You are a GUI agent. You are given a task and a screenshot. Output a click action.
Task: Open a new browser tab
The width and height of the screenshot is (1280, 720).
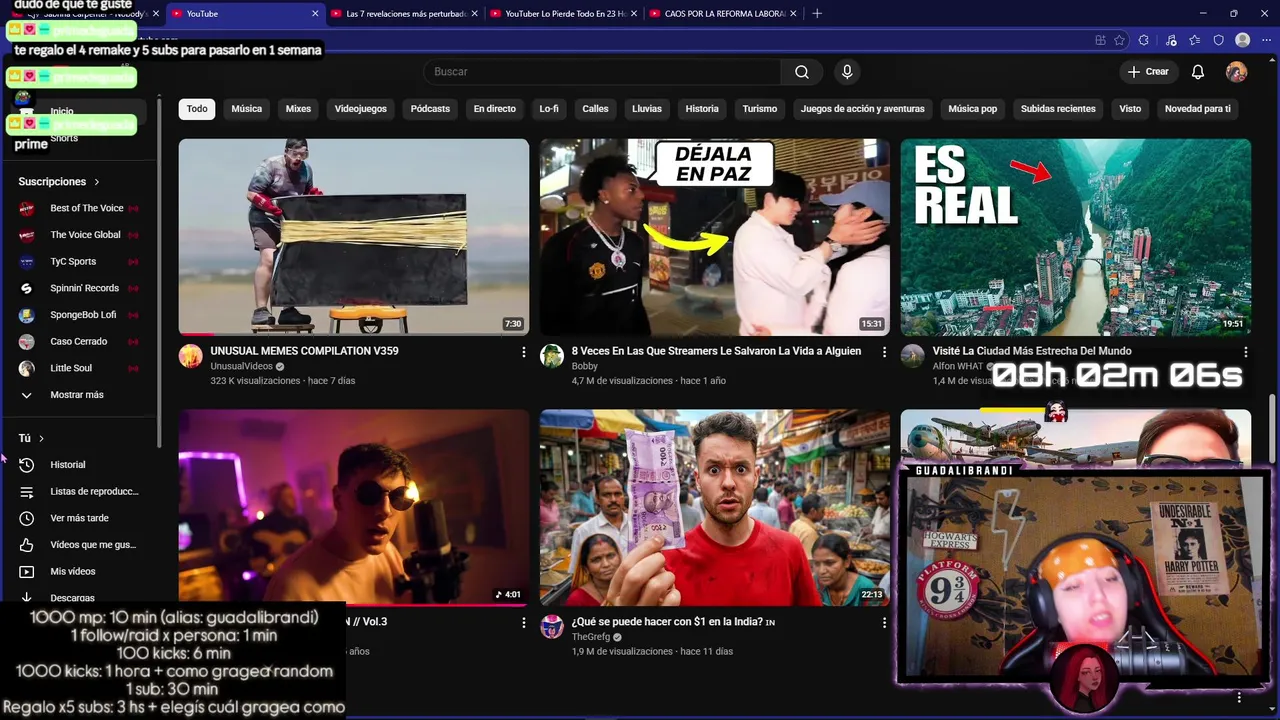817,14
